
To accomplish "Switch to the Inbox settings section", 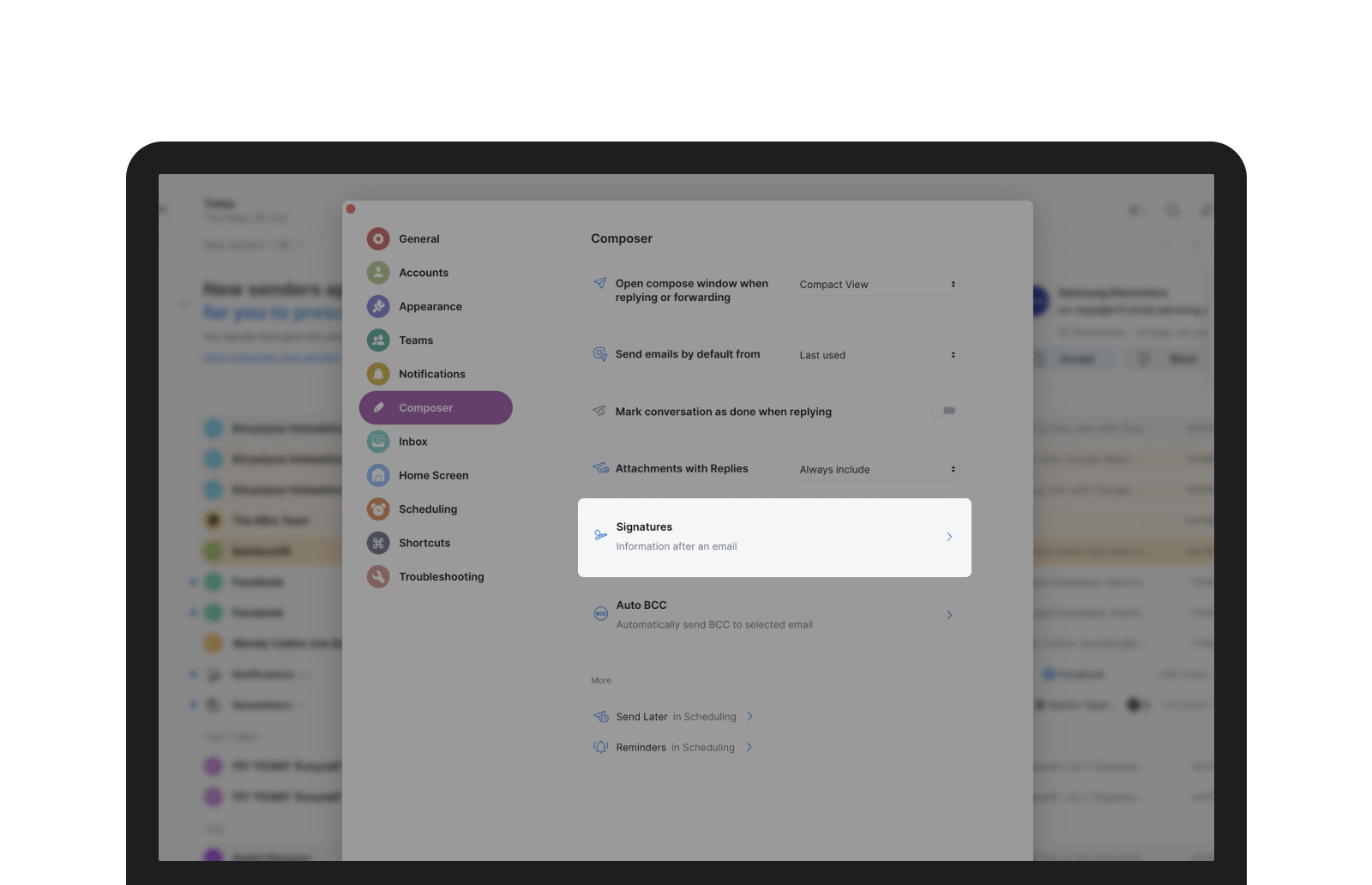I will (412, 441).
